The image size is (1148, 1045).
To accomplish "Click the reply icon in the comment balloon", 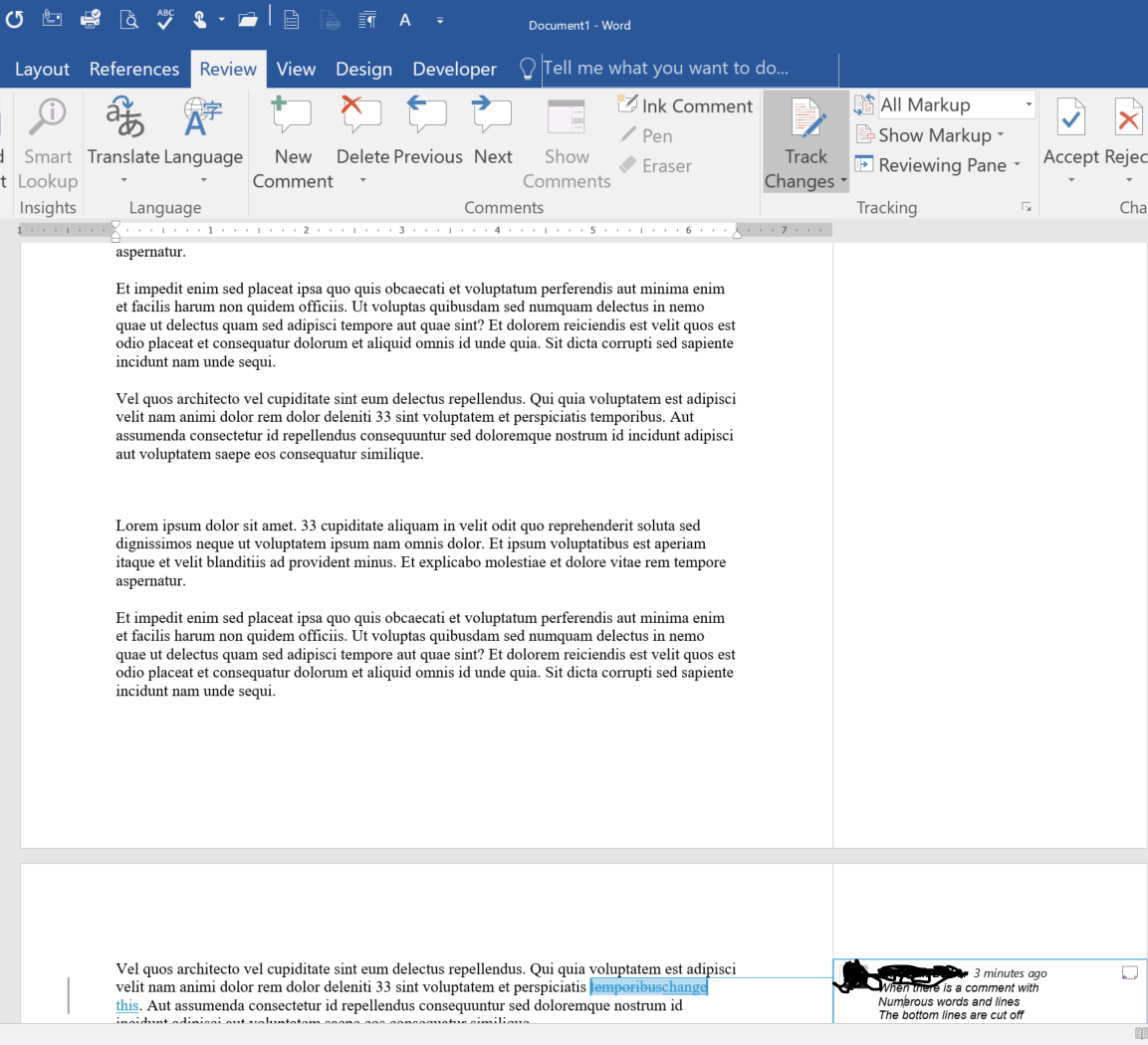I will [x=1130, y=972].
